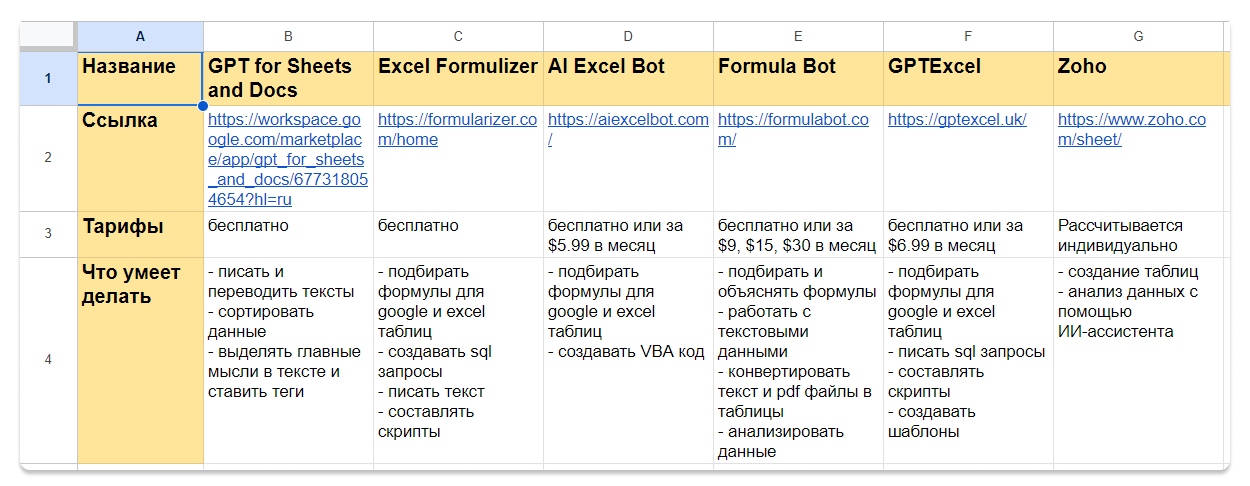Select the 'Название' cell
Screen dimensions: 1250x486
coord(140,78)
